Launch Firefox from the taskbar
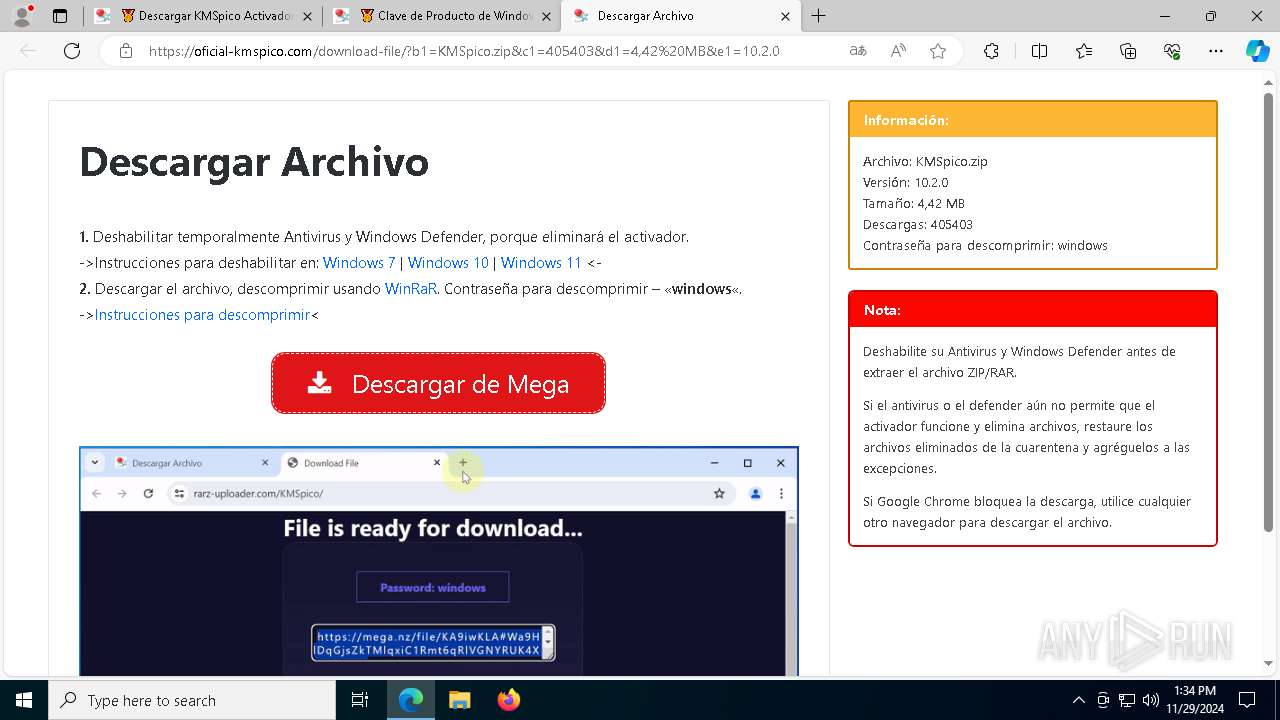Image resolution: width=1280 pixels, height=720 pixels. [x=508, y=700]
